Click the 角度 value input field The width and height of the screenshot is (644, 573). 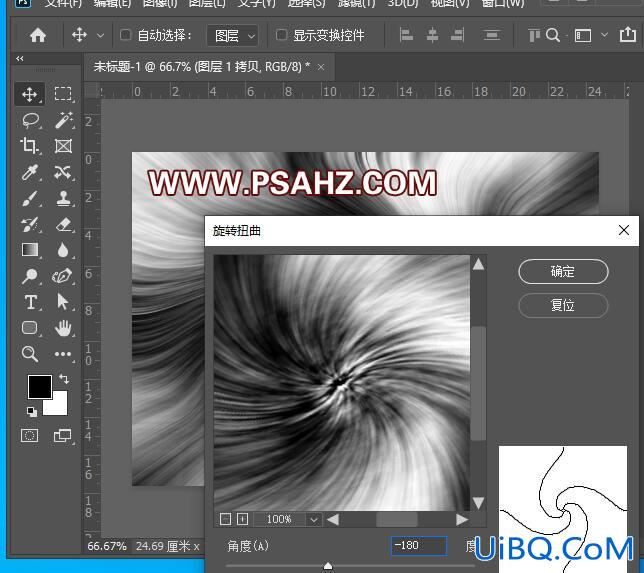click(419, 546)
